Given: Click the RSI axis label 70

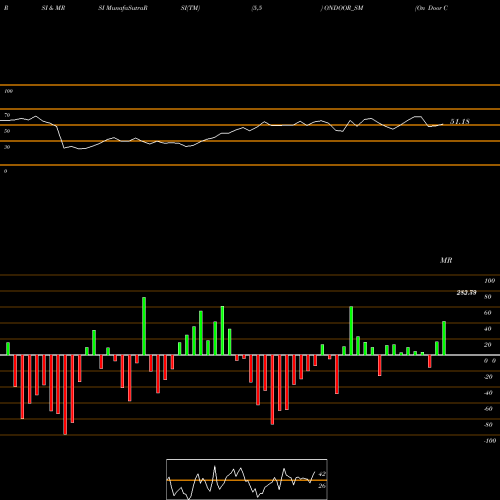Looking at the screenshot, I should pos(7,115).
